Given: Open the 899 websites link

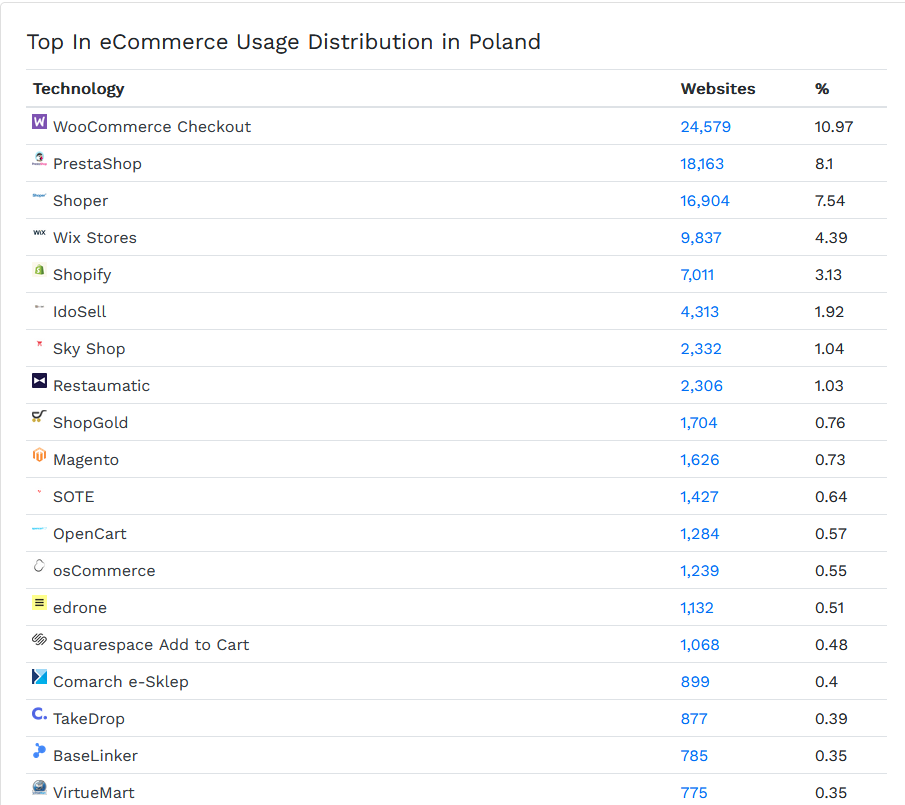Looking at the screenshot, I should pyautogui.click(x=695, y=682).
